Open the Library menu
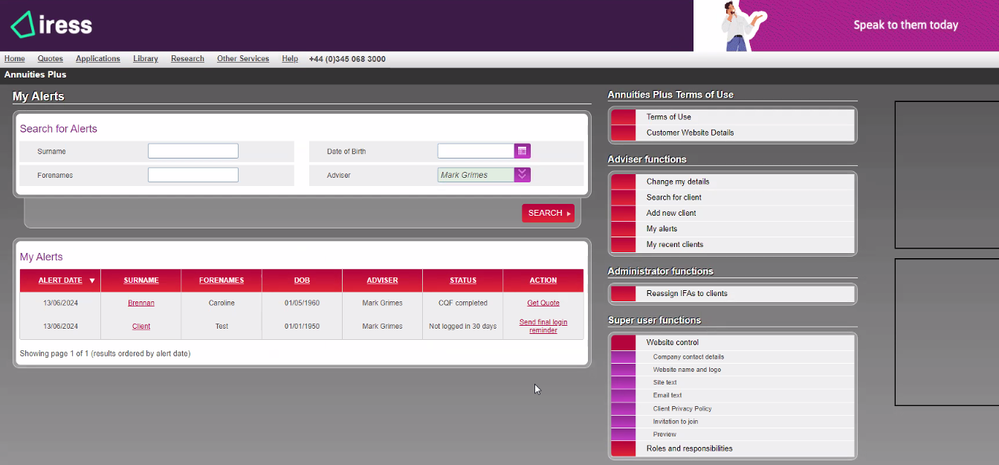The height and width of the screenshot is (465, 999). (x=146, y=59)
